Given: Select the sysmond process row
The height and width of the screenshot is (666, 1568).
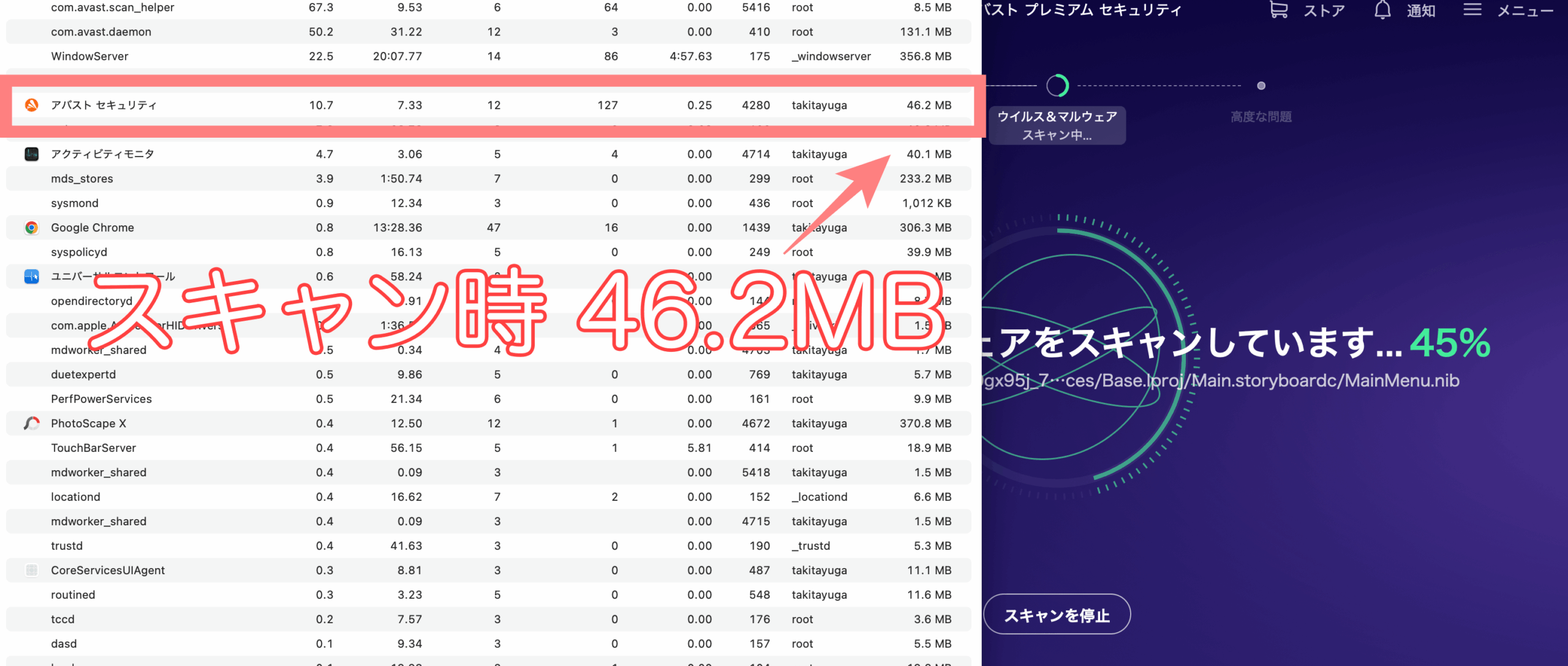Looking at the screenshot, I should 488,203.
